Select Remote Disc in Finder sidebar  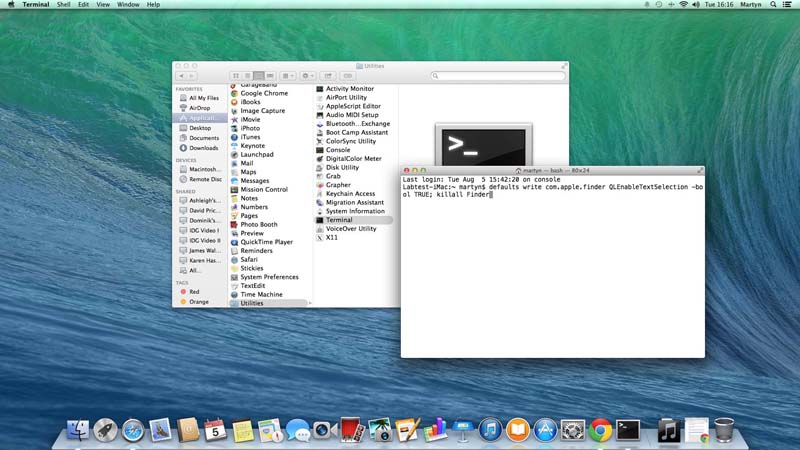tap(199, 179)
